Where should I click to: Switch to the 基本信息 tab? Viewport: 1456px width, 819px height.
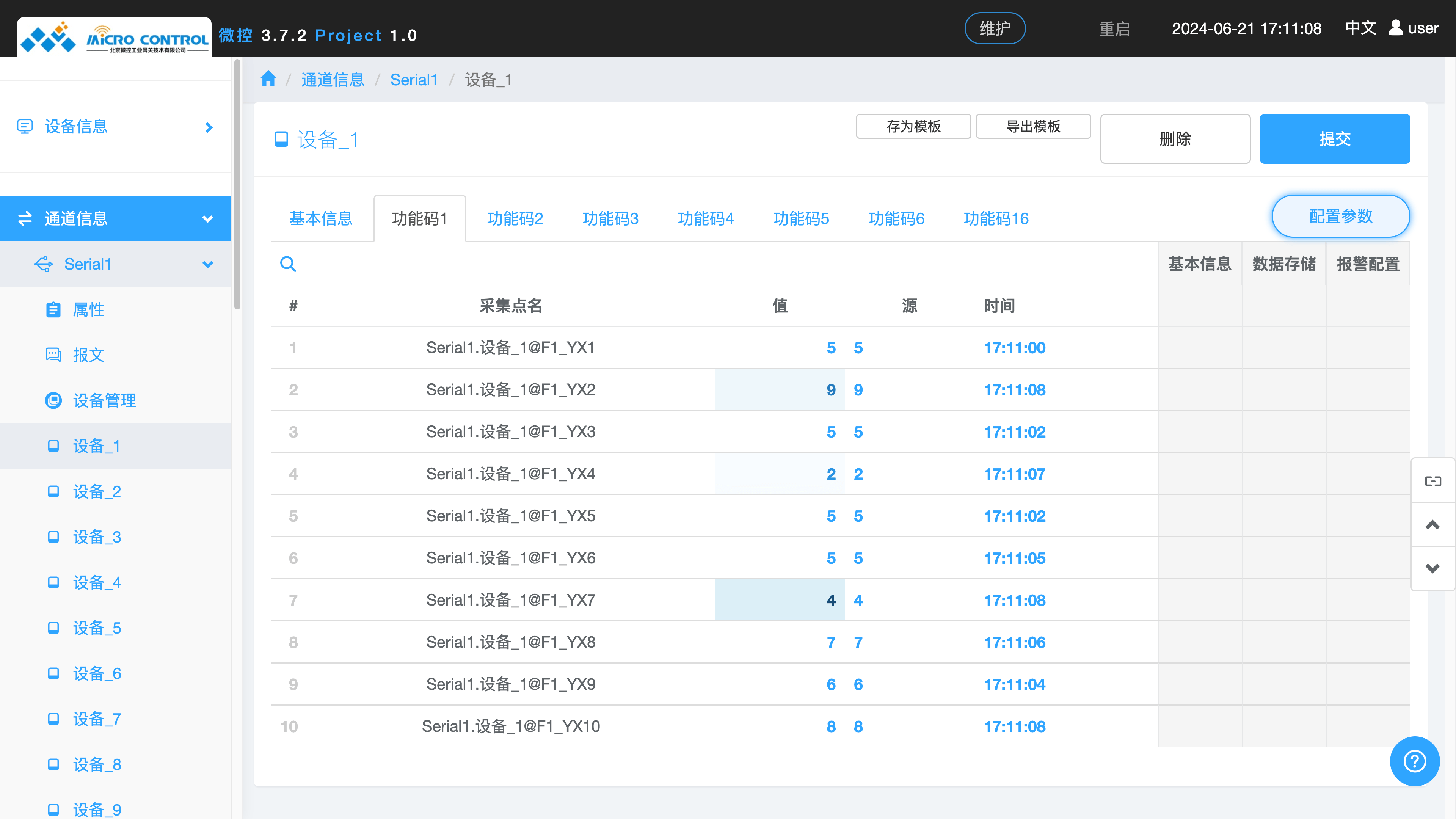click(321, 219)
